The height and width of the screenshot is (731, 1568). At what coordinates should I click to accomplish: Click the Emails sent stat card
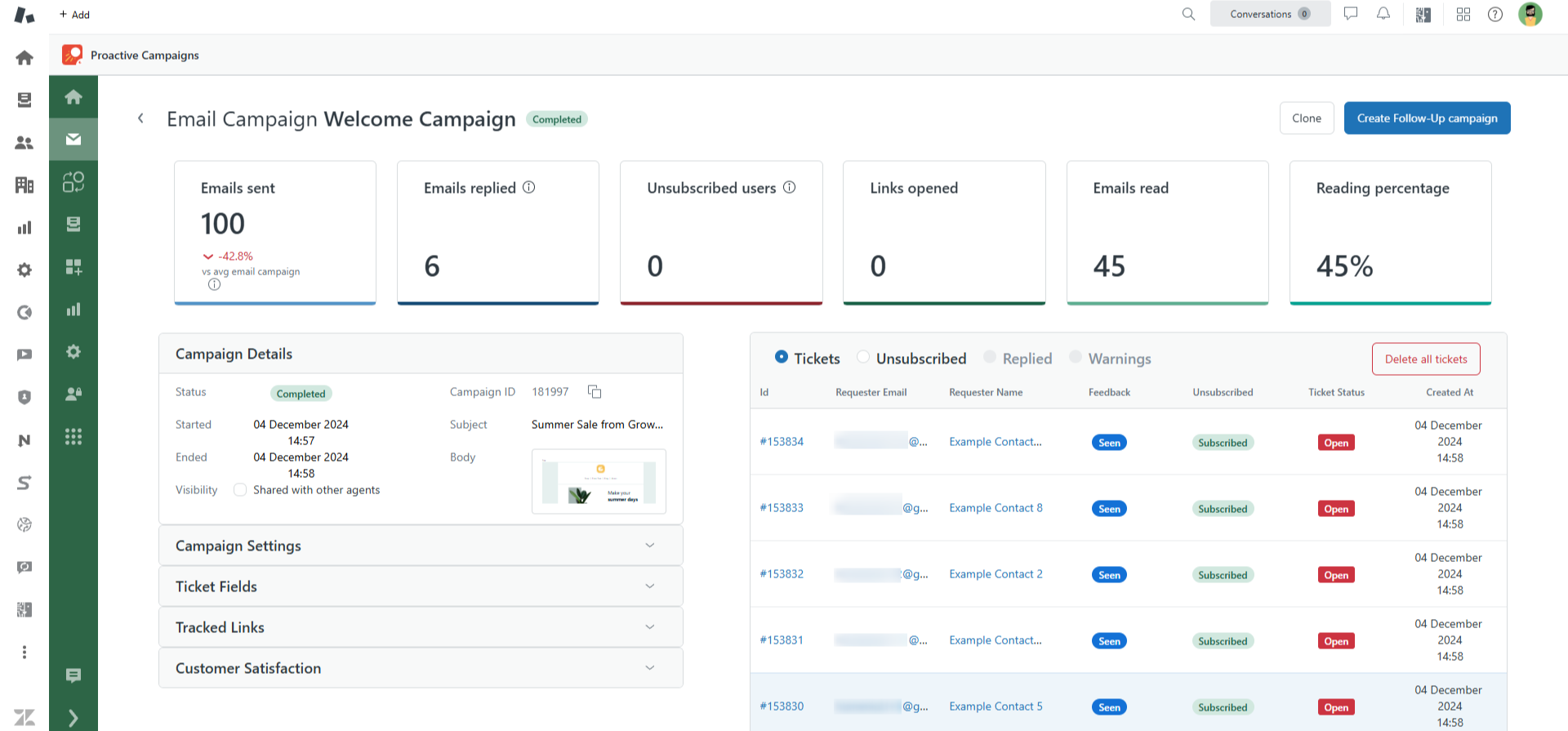point(275,233)
